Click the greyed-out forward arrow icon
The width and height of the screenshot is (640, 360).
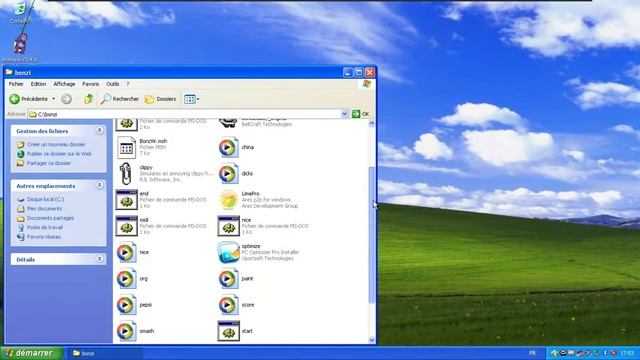pos(66,99)
